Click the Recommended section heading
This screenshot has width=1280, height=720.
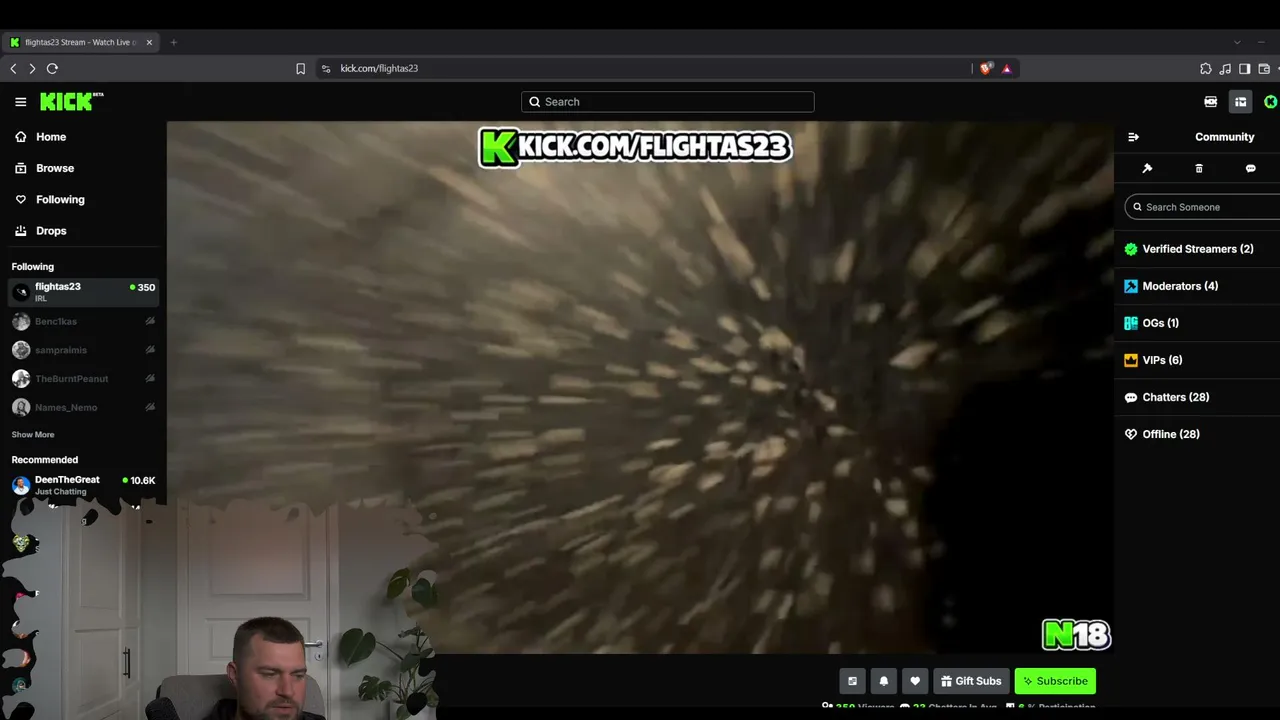click(45, 460)
